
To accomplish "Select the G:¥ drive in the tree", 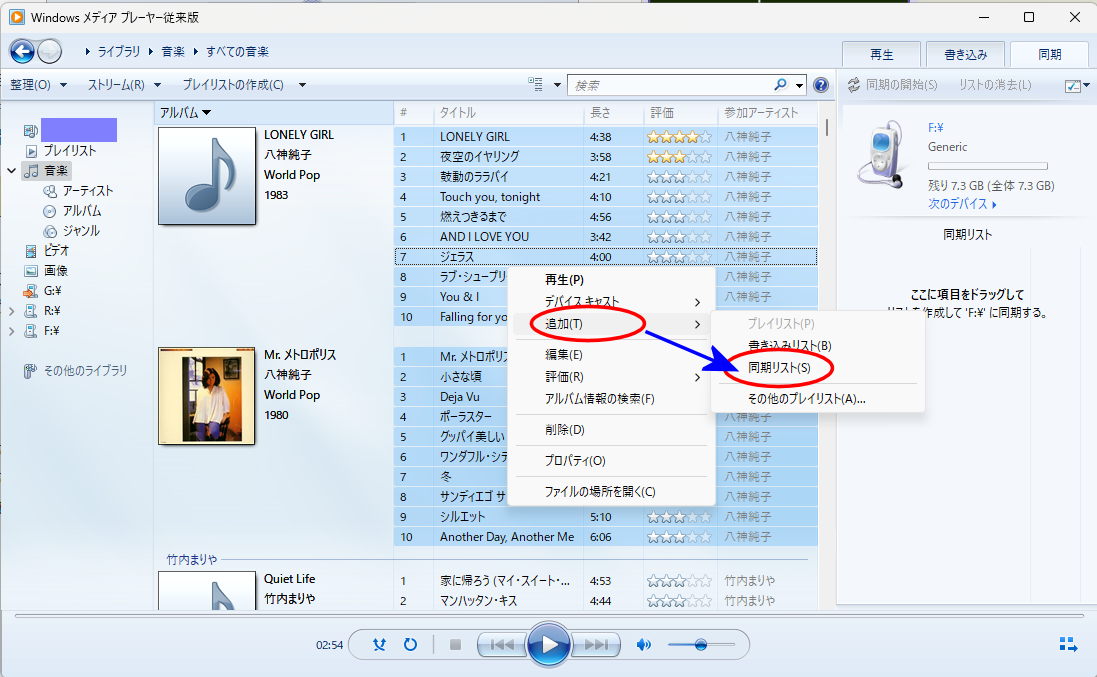I will pyautogui.click(x=52, y=290).
